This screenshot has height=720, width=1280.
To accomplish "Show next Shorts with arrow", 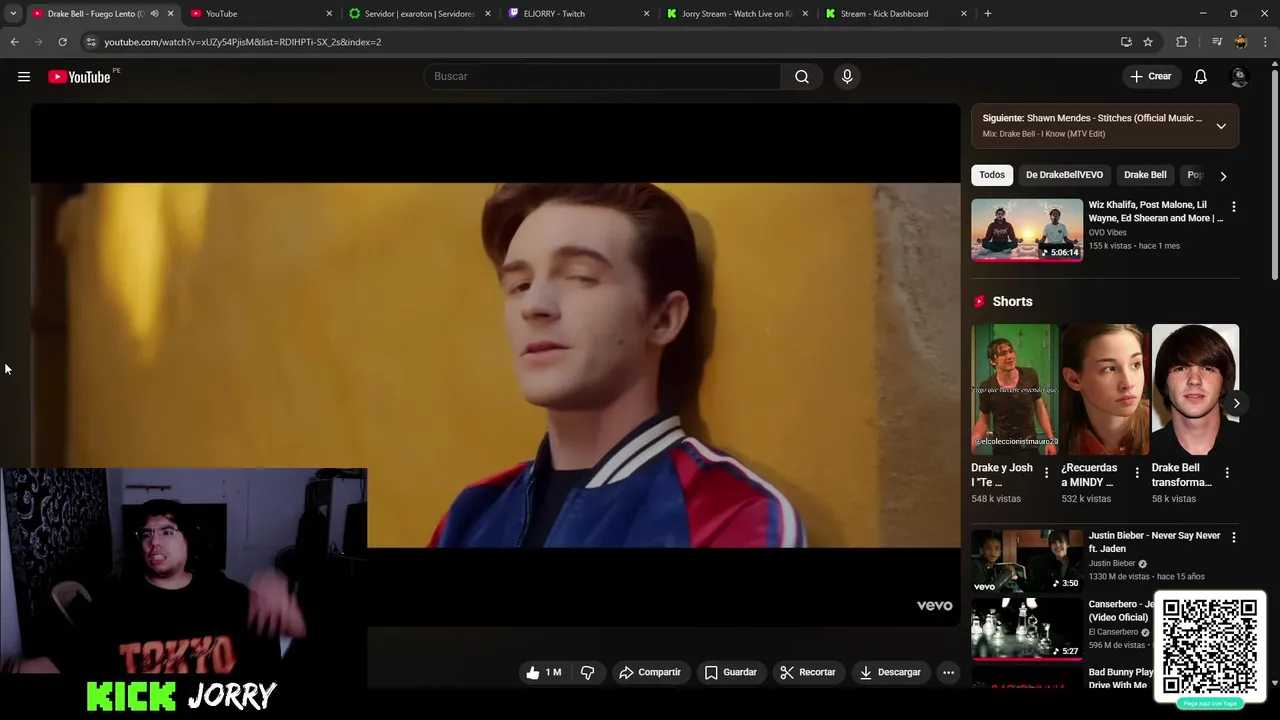I will [1236, 404].
